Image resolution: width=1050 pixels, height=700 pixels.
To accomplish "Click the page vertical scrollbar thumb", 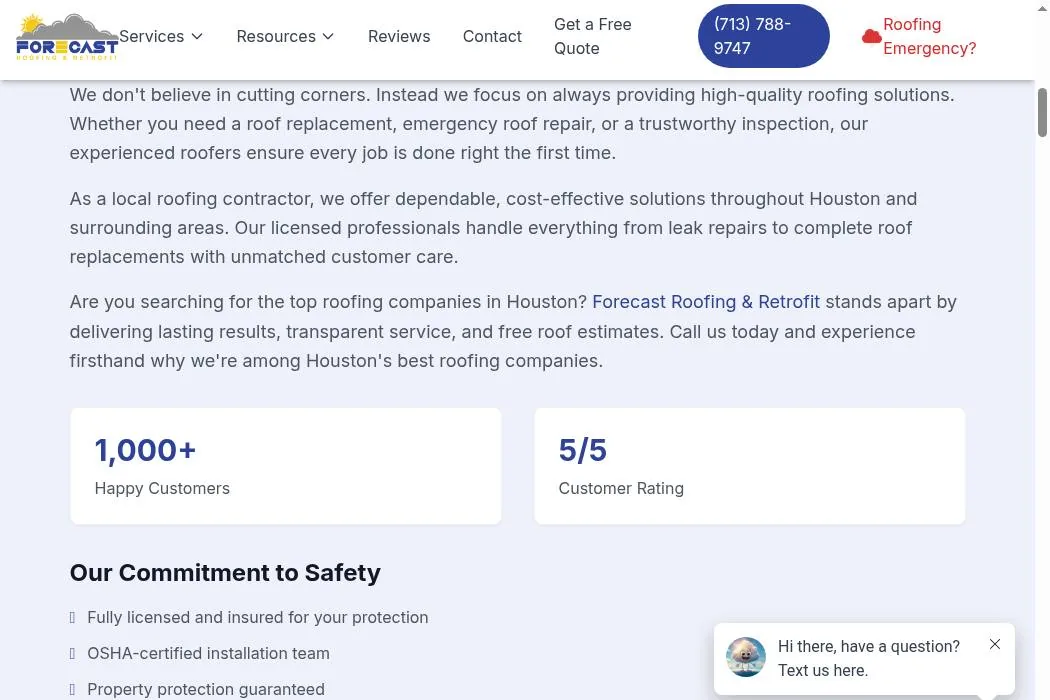I will click(1042, 113).
